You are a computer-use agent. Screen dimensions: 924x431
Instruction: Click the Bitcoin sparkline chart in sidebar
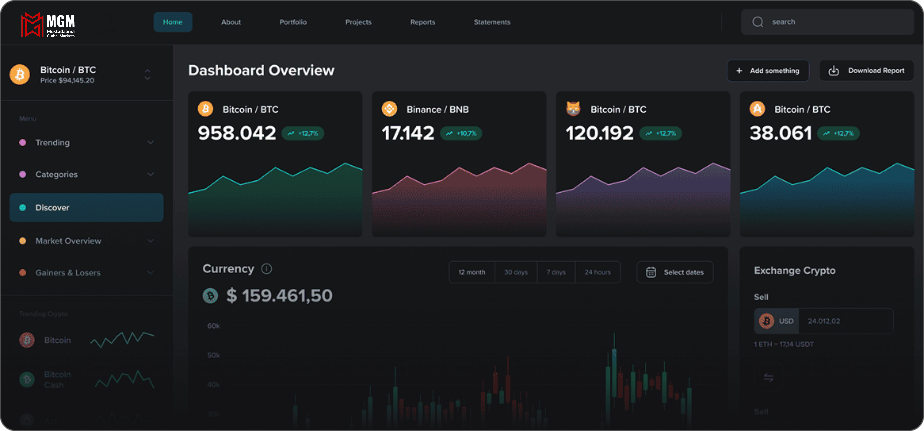122,339
